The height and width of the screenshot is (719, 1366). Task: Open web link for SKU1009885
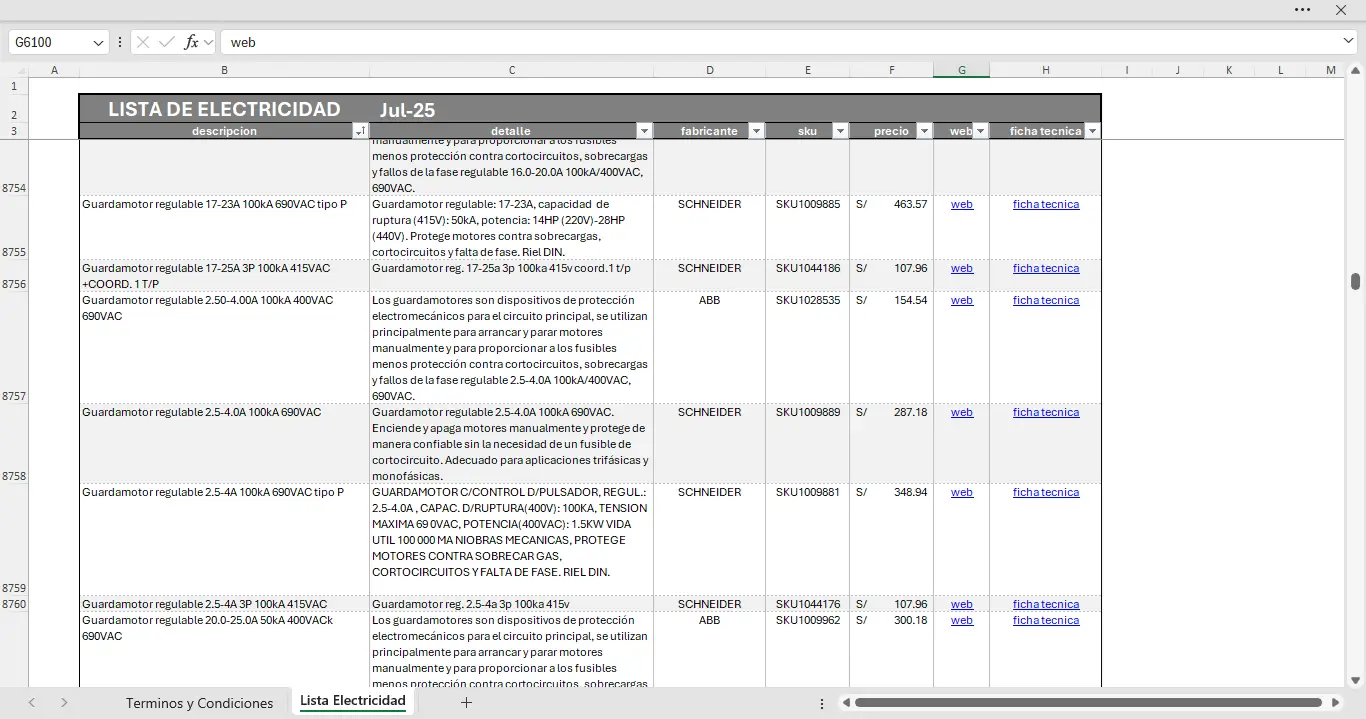[x=961, y=204]
